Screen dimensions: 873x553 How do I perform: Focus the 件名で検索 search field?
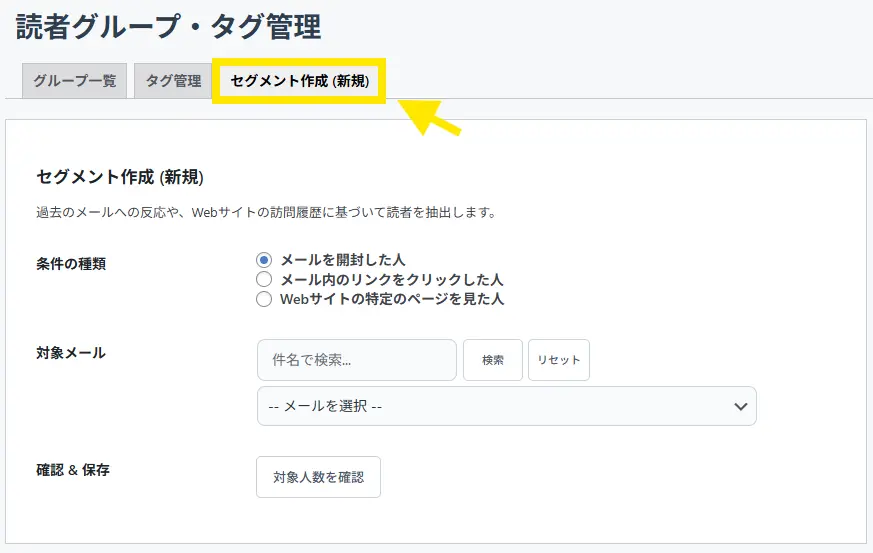click(356, 360)
